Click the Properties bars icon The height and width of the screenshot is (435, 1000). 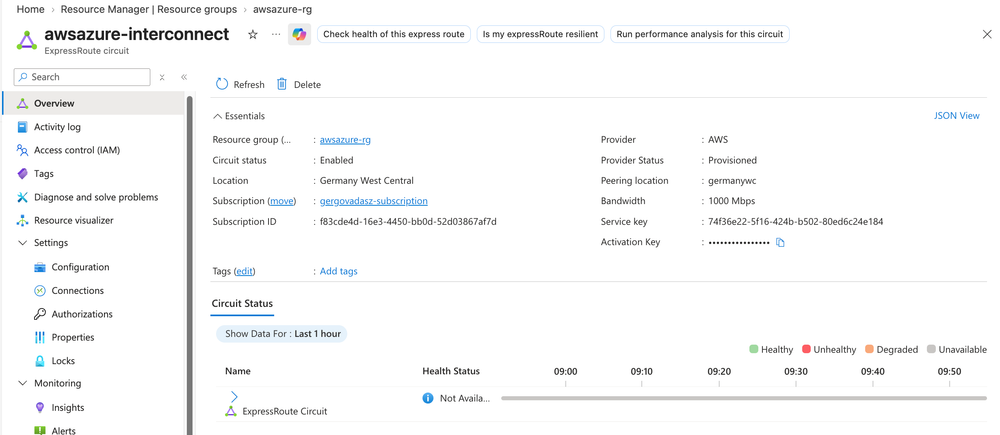click(x=40, y=337)
